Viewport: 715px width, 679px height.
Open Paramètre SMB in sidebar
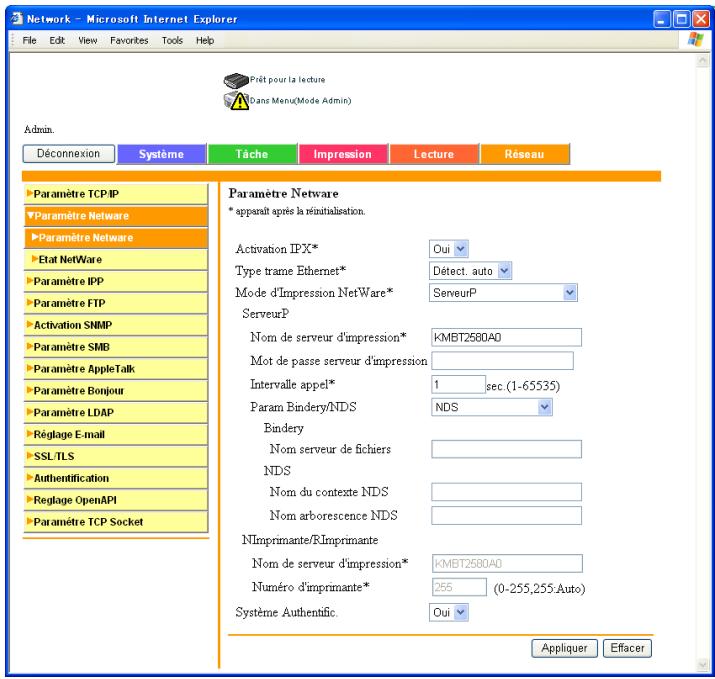click(x=116, y=347)
